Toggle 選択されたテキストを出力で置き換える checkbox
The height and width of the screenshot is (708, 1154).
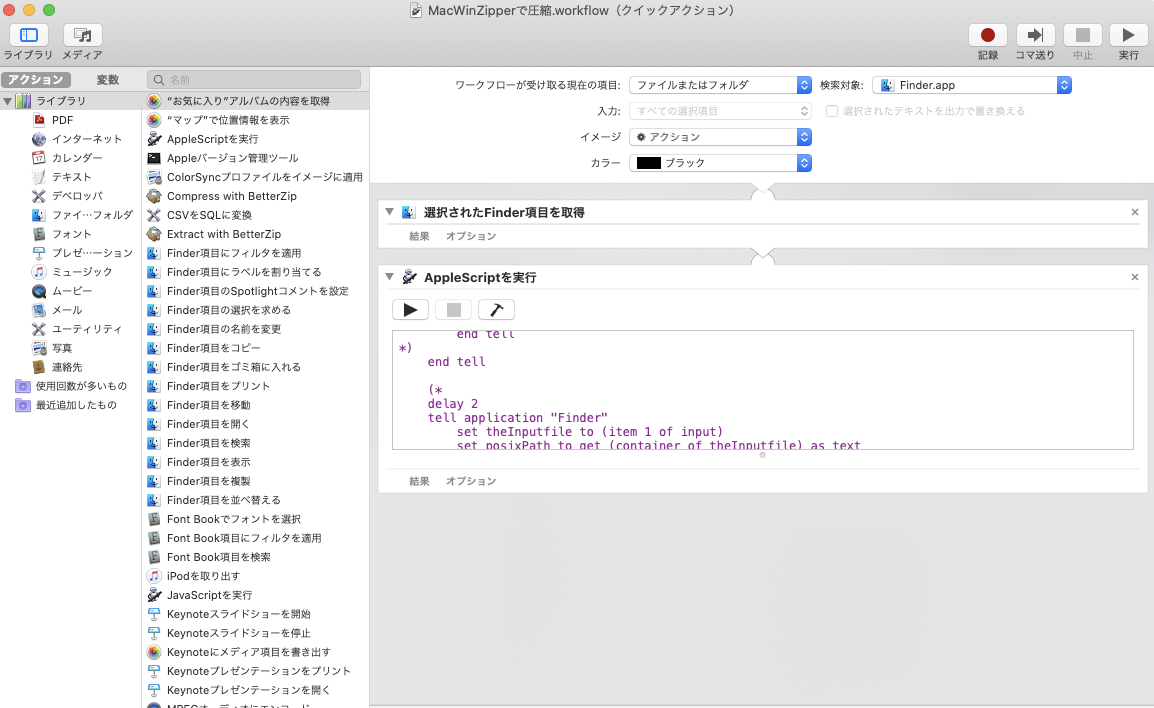point(832,111)
